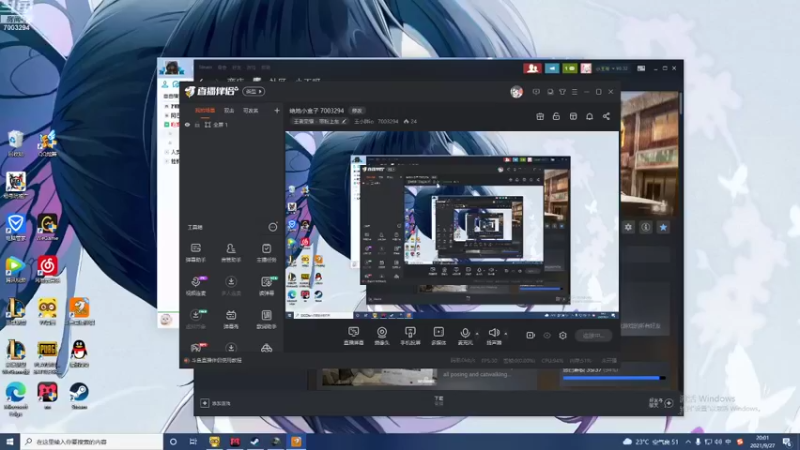The width and height of the screenshot is (800, 450).
Task: Open the streamer tasks checkmark clipboard tool
Action: (x=266, y=252)
